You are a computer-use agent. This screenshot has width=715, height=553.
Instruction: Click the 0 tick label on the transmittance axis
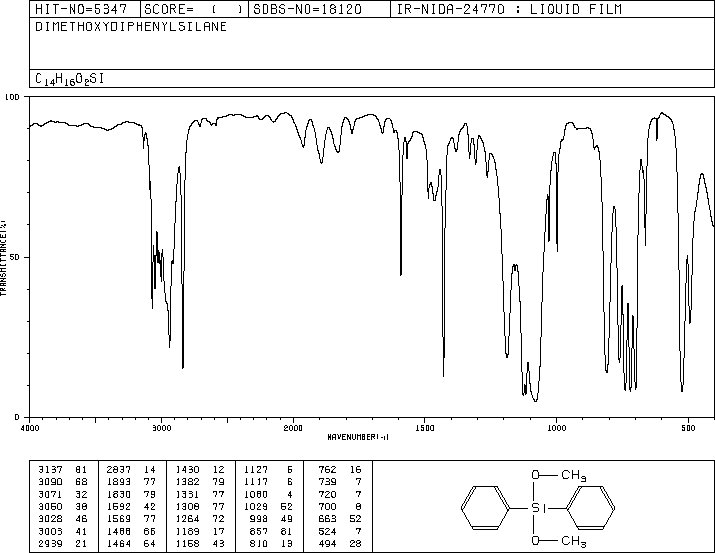tap(17, 417)
